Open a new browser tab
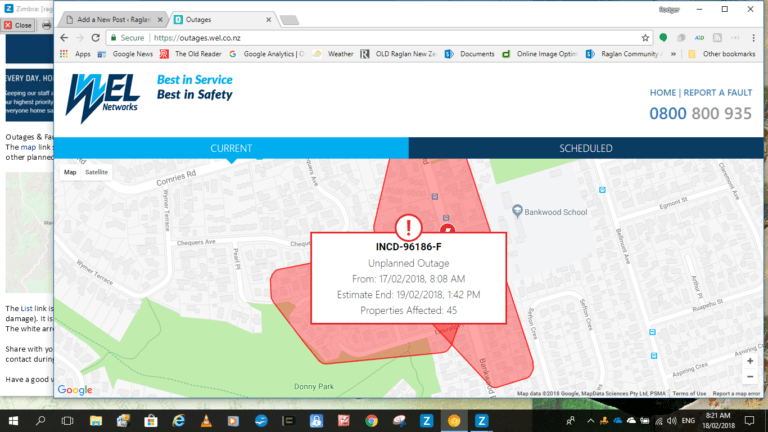The height and width of the screenshot is (432, 768). (289, 20)
